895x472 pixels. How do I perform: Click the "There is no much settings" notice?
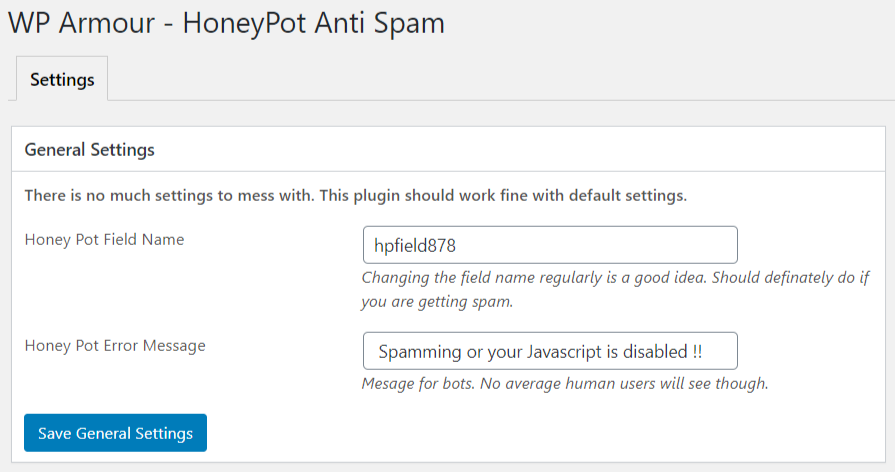[x=355, y=195]
